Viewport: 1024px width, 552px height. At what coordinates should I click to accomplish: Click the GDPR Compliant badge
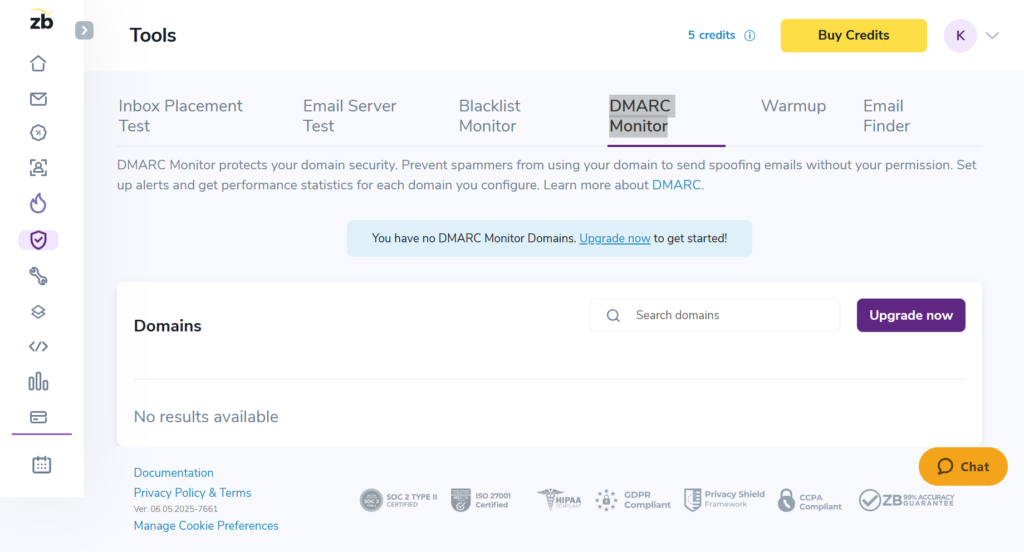633,500
